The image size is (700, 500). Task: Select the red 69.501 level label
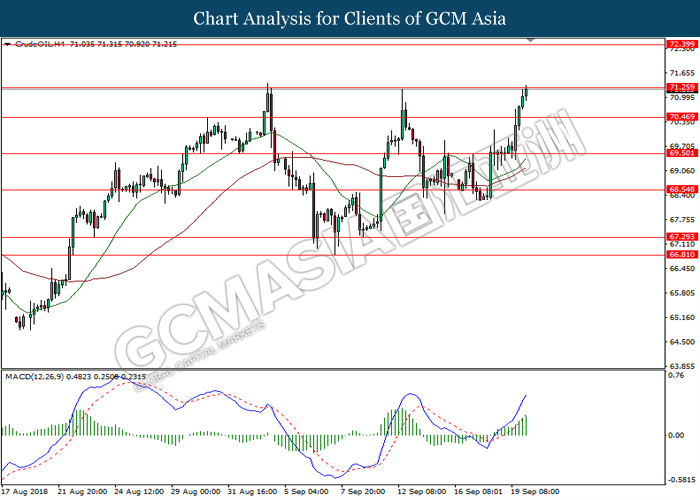683,153
